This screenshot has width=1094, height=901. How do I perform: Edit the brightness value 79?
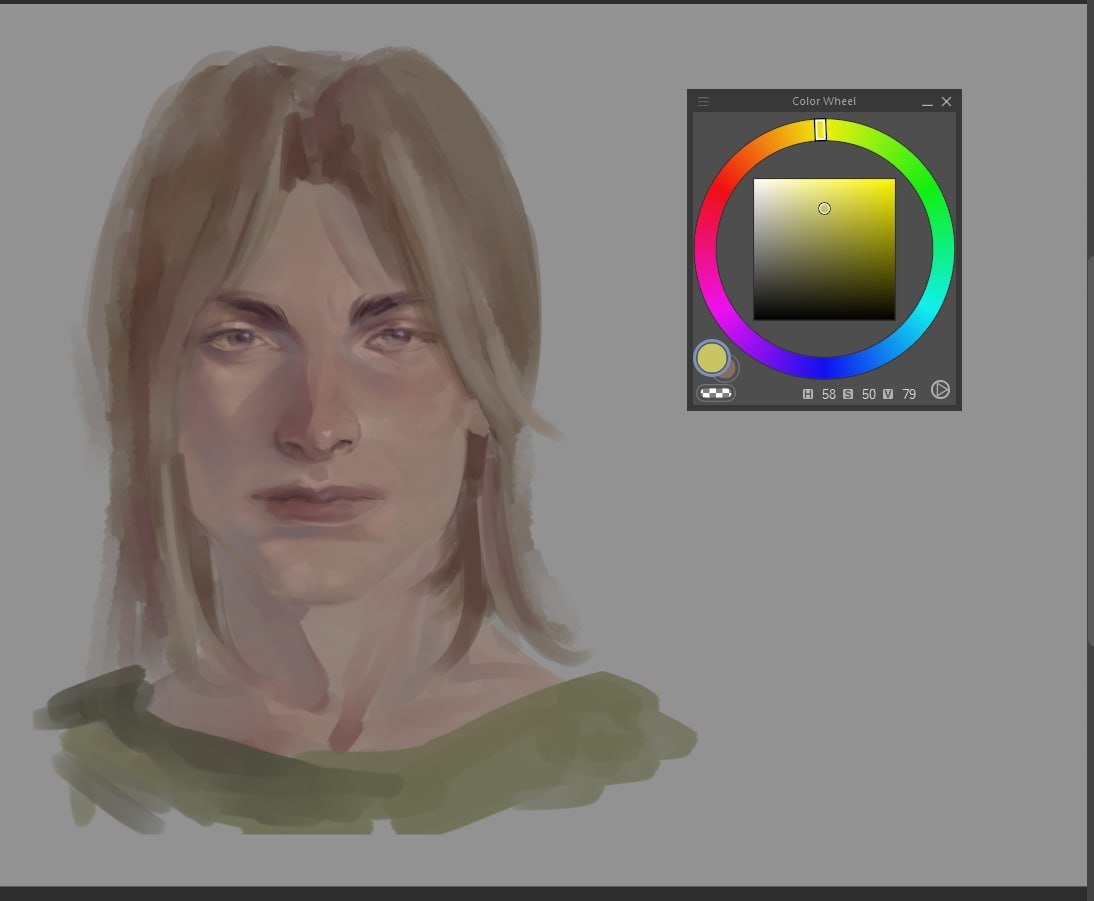[x=908, y=394]
